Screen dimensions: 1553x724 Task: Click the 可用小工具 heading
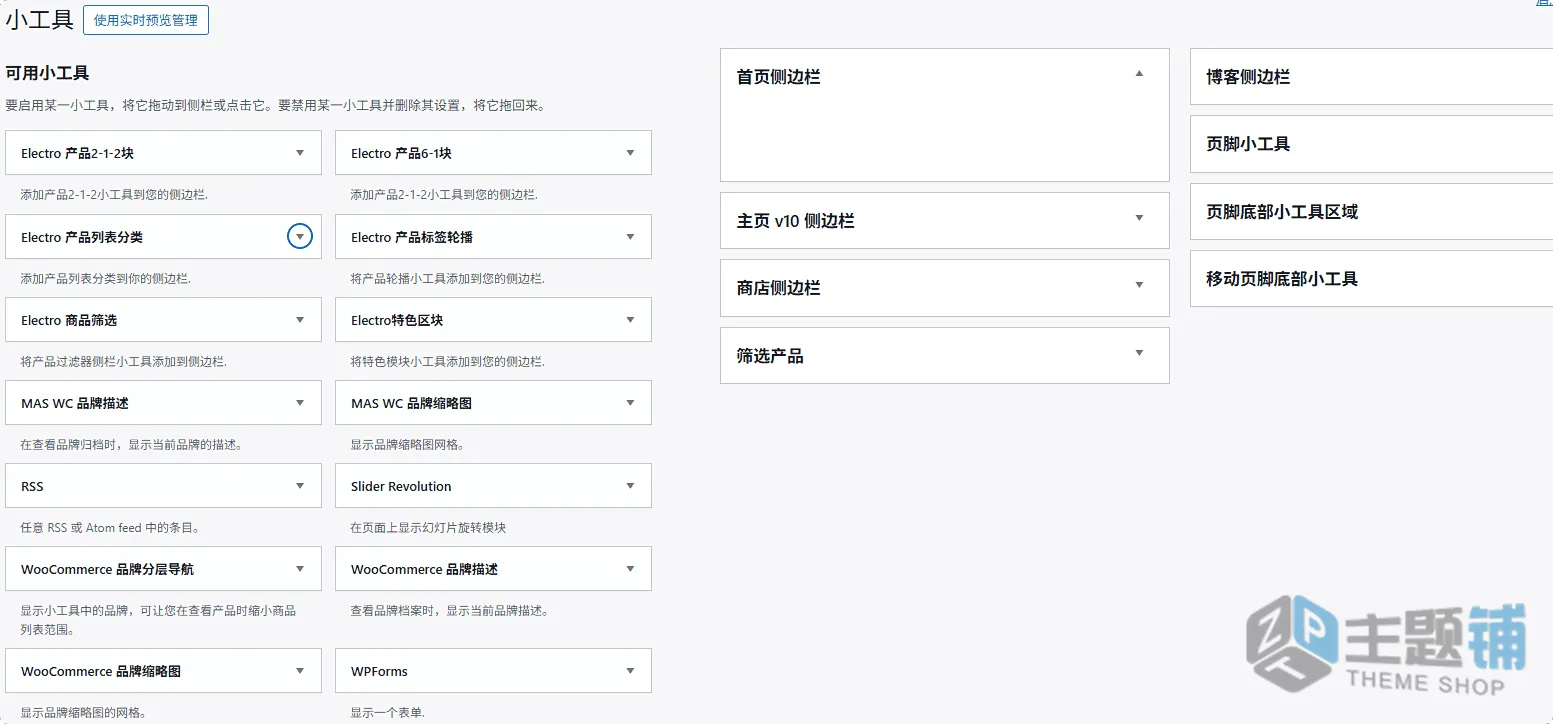(47, 73)
